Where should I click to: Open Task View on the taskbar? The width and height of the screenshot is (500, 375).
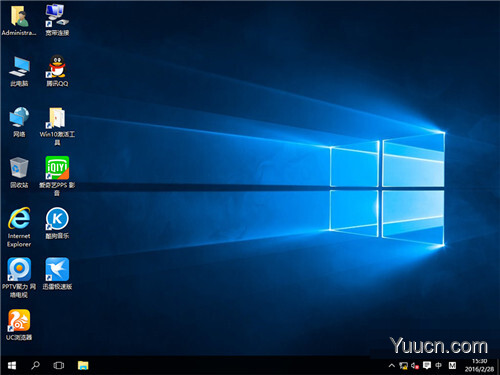coord(59,366)
